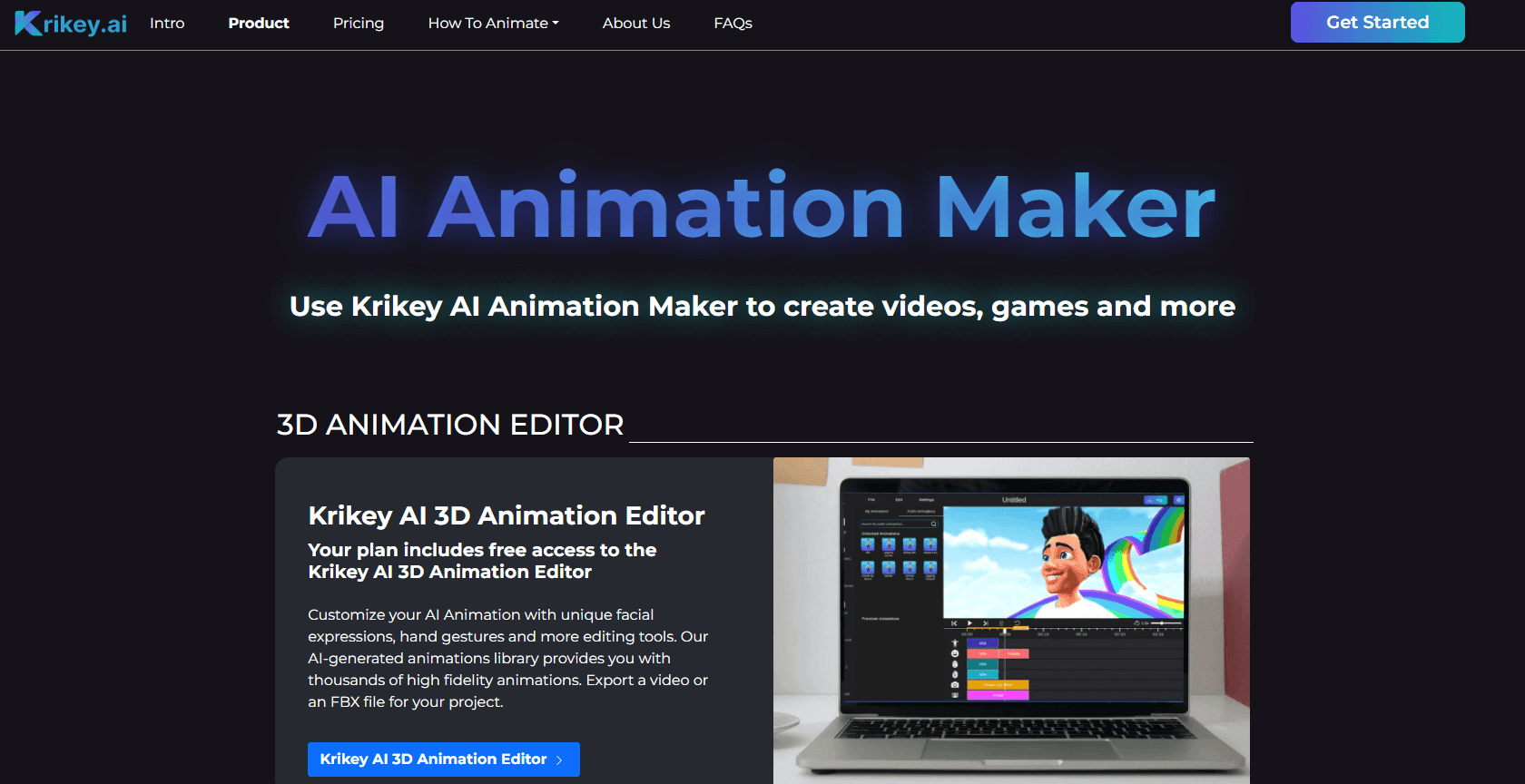Click the body figure track icon in the timeline

[955, 642]
